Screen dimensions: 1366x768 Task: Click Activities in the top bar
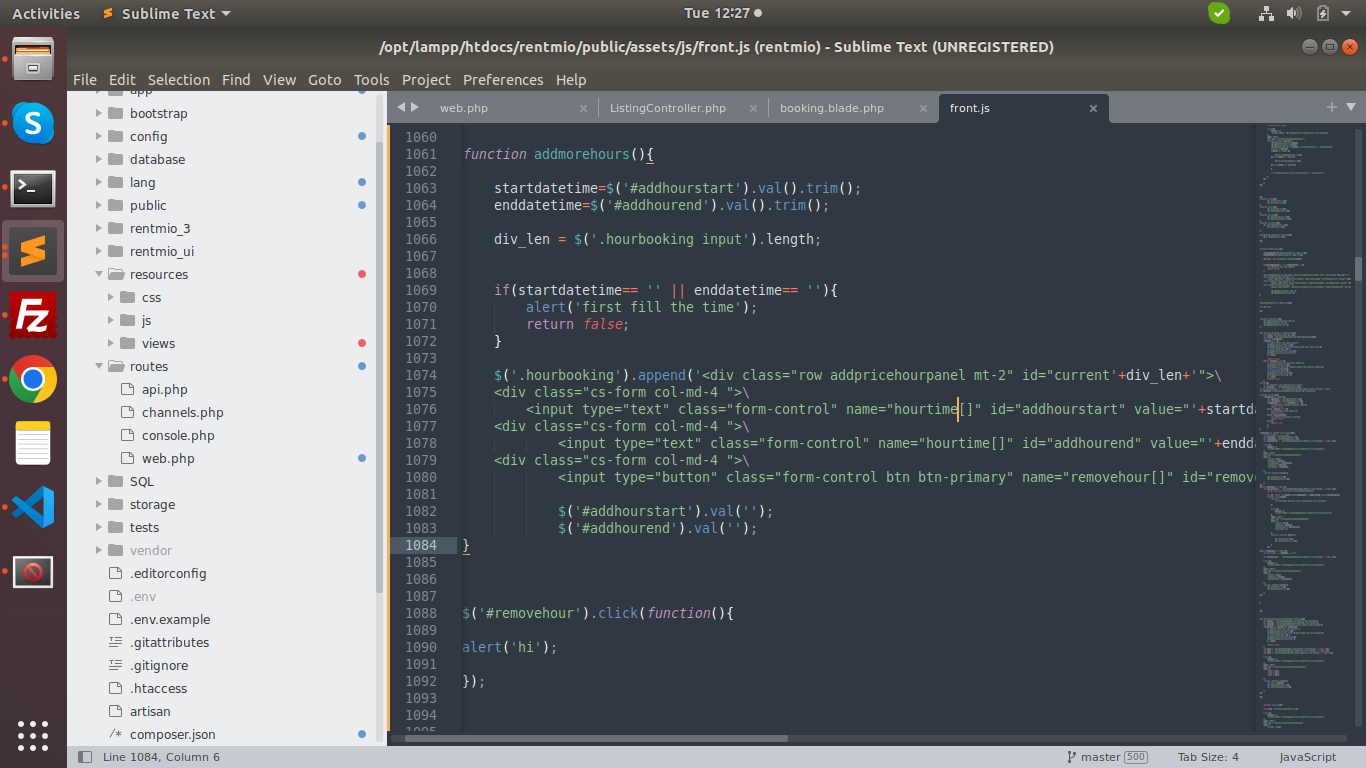coord(46,14)
